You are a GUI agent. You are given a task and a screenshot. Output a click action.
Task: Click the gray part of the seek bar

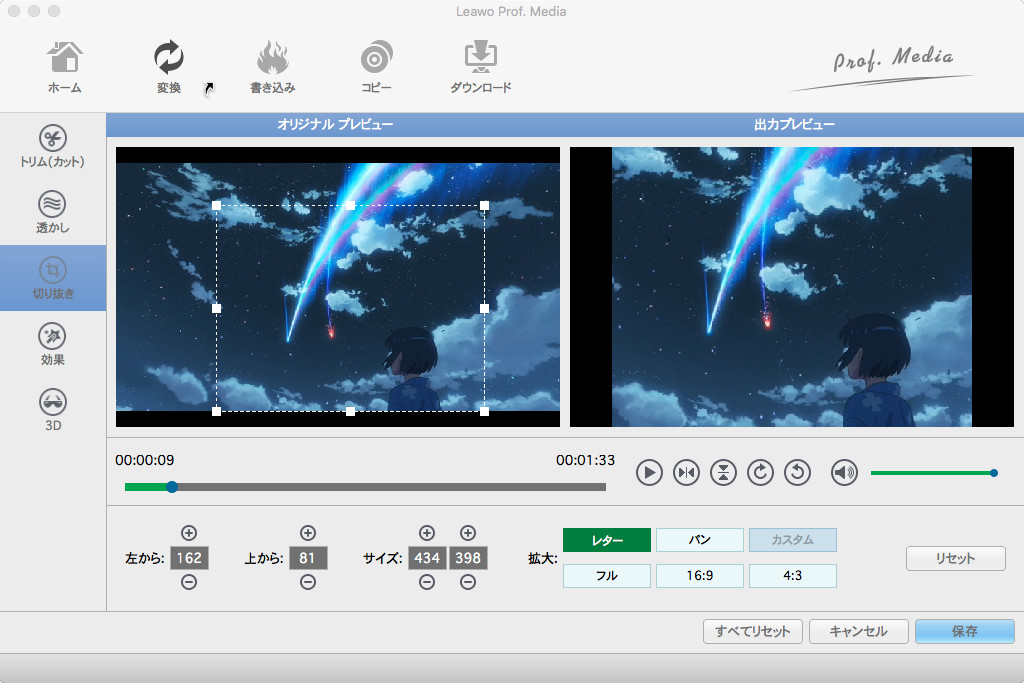pos(391,486)
